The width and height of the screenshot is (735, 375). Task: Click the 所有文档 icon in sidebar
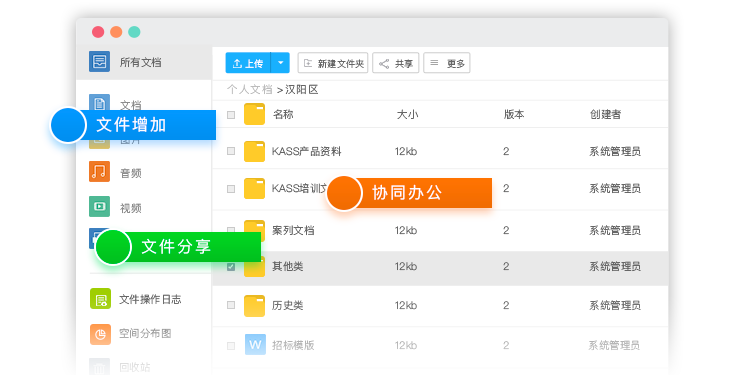click(99, 61)
